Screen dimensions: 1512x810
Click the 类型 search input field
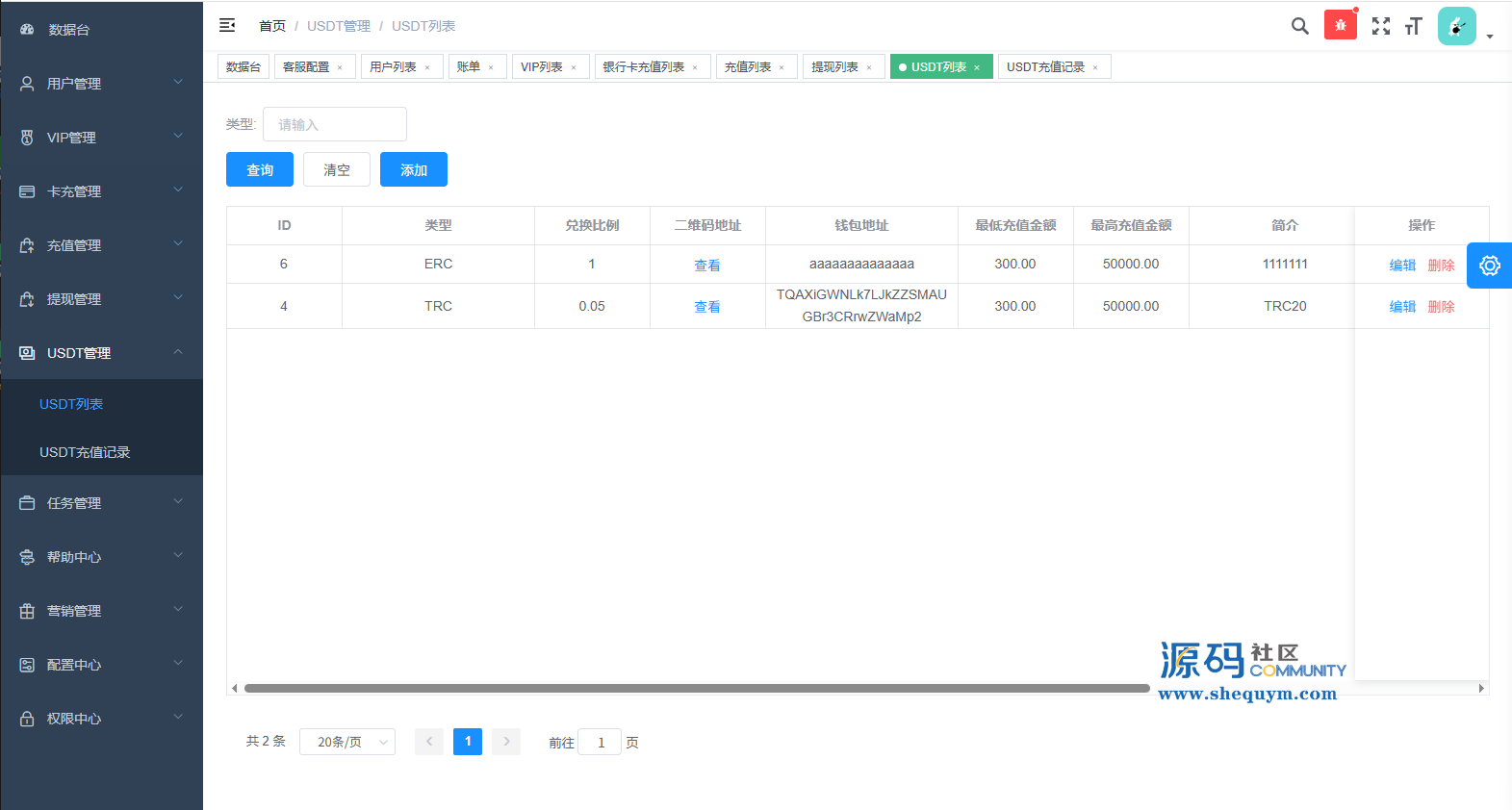[334, 124]
